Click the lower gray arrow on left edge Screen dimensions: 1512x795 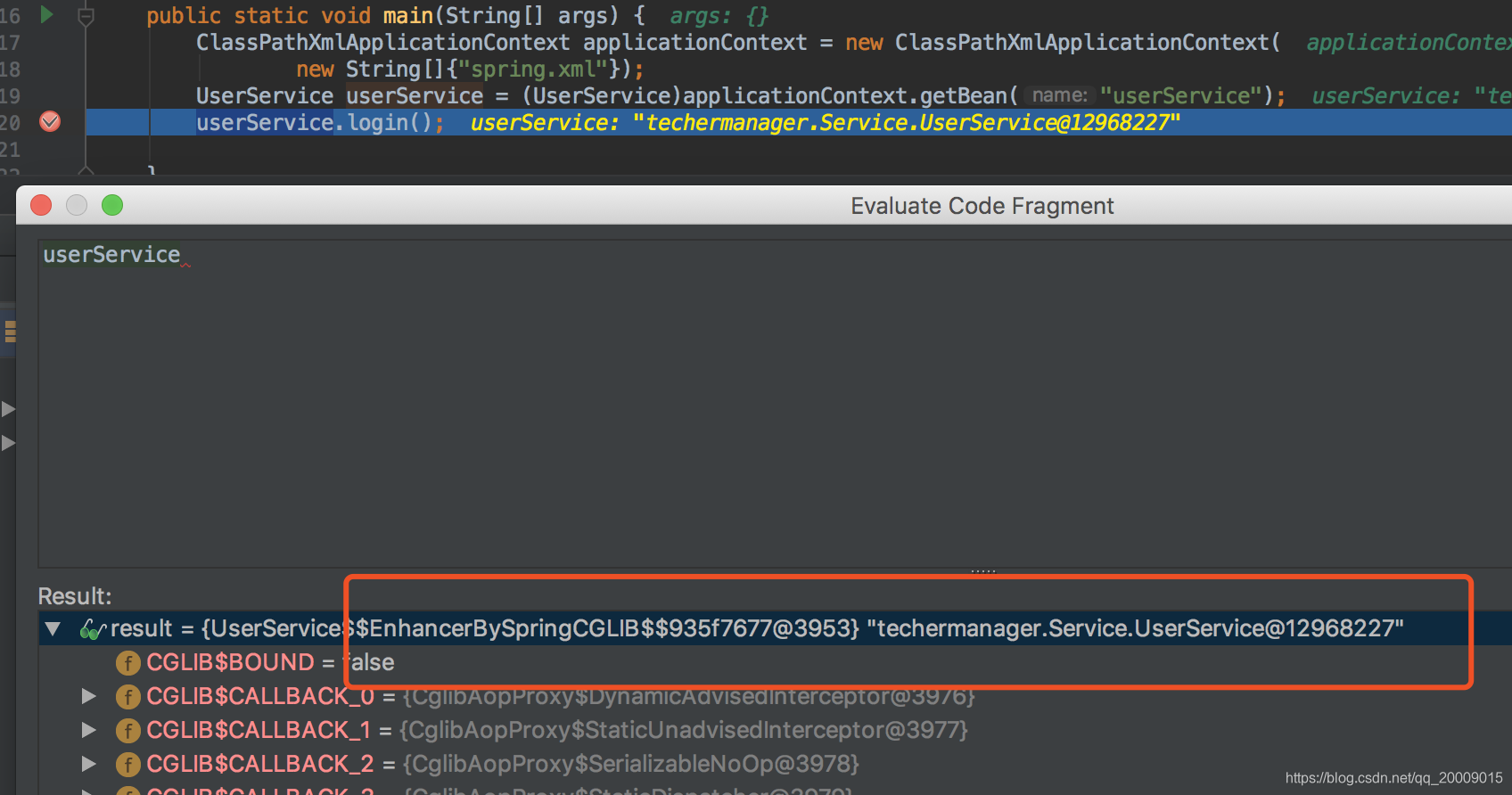(x=8, y=443)
